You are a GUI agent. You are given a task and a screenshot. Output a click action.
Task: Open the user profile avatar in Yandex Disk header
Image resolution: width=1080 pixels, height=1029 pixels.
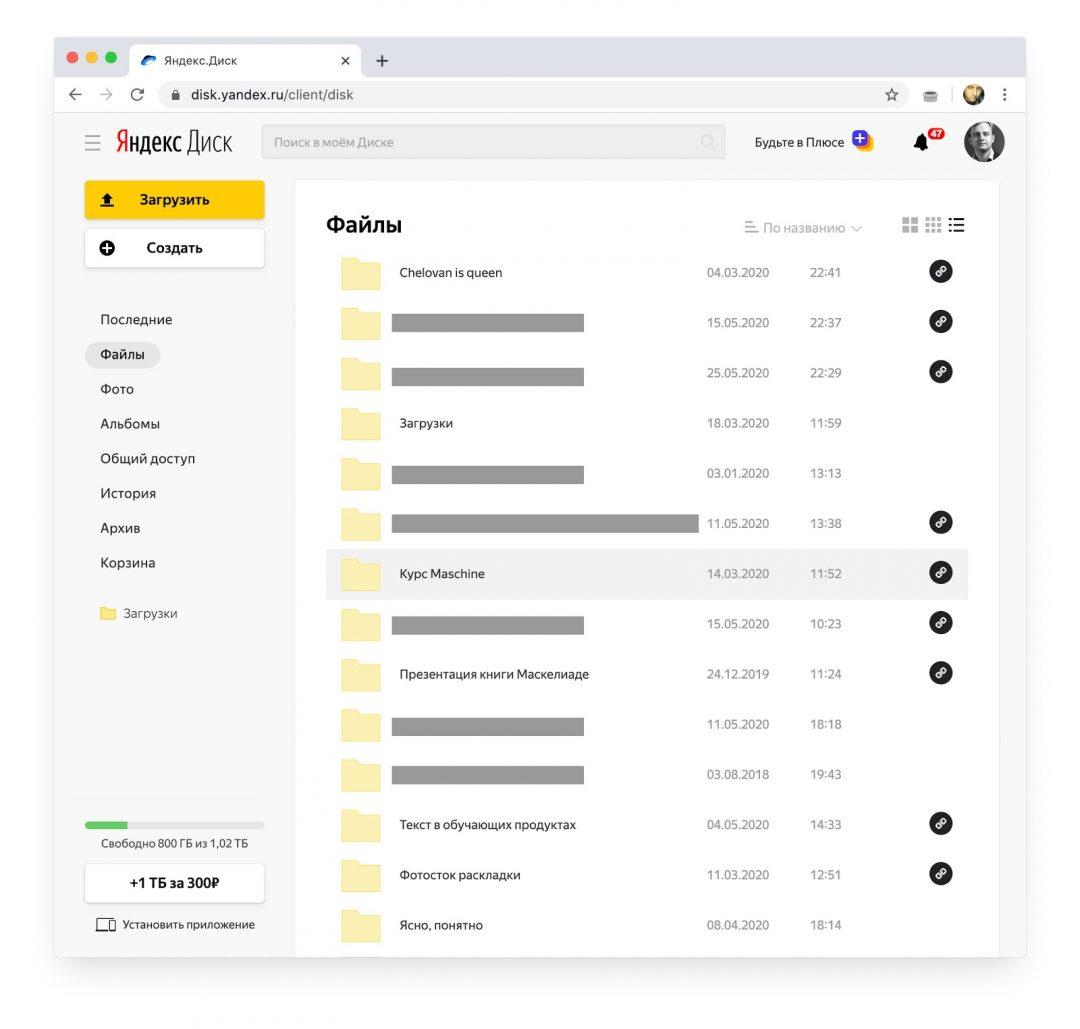984,142
